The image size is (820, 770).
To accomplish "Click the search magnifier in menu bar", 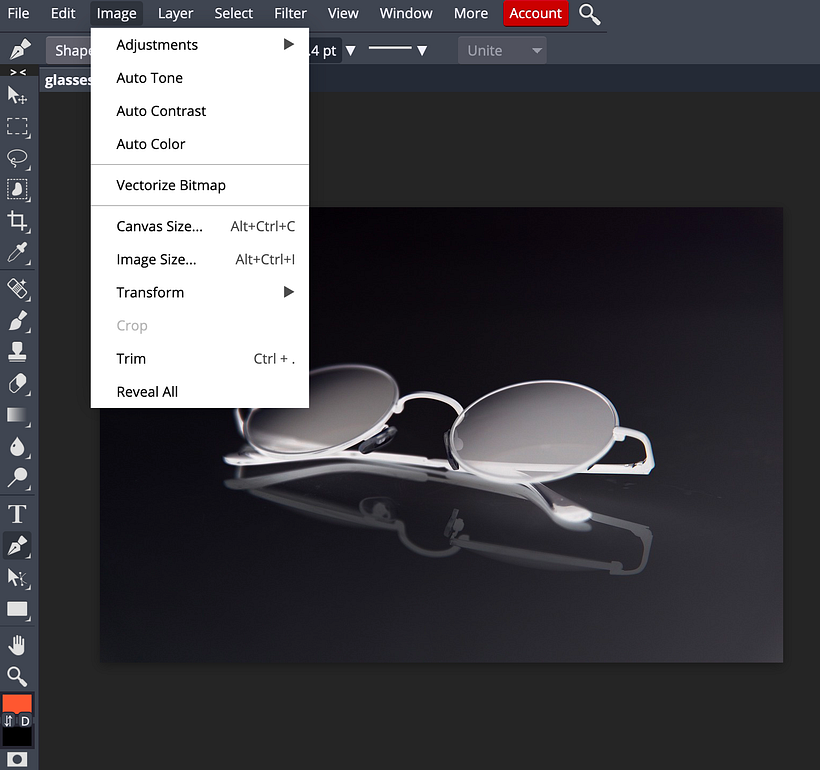I will [x=589, y=14].
